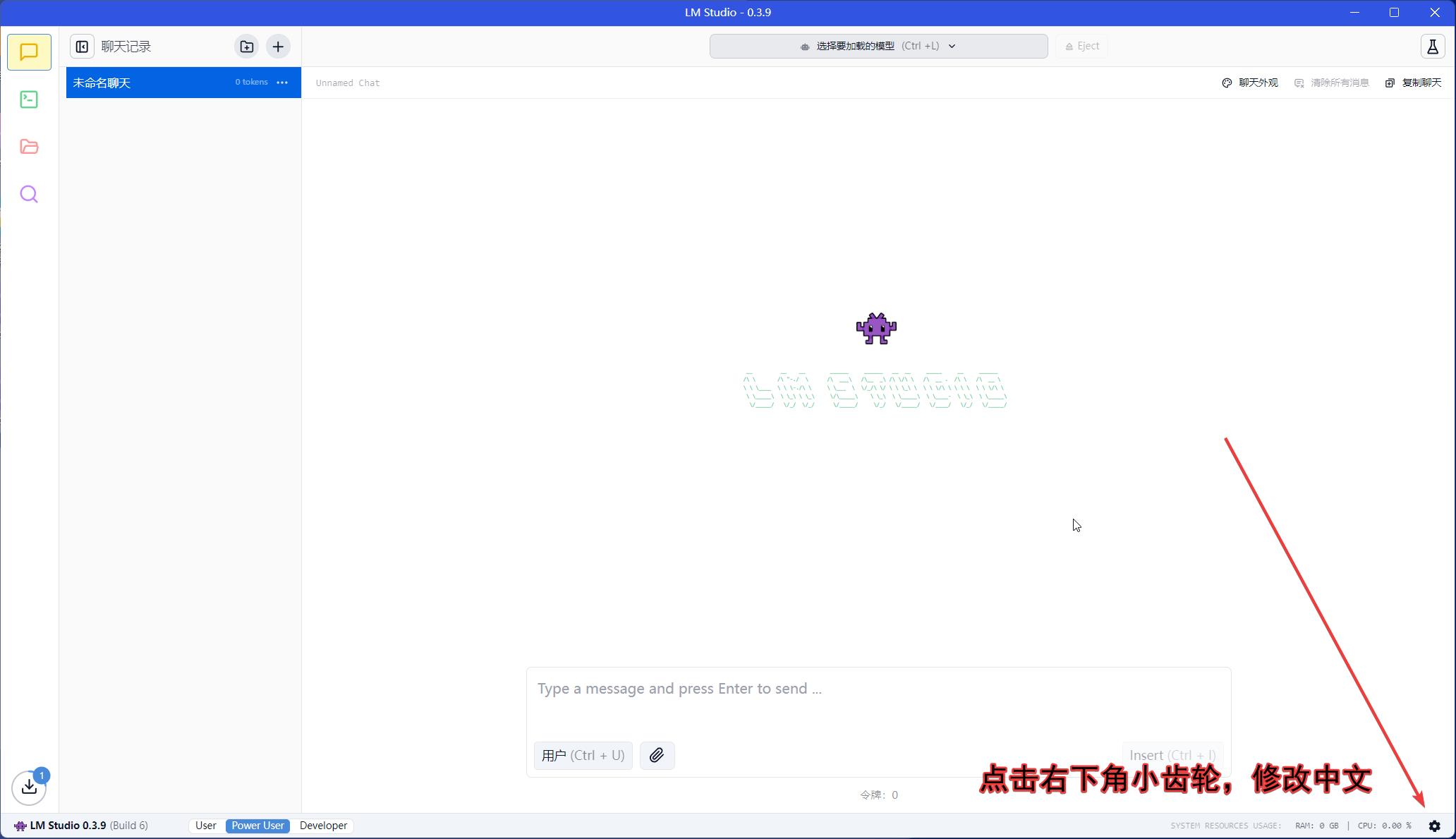The image size is (1456, 839).
Task: Open settings via the bottom-right gear
Action: 1434,826
